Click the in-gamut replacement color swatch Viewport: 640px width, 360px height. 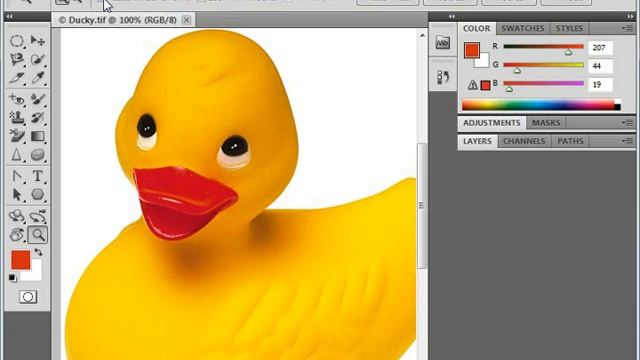(485, 85)
